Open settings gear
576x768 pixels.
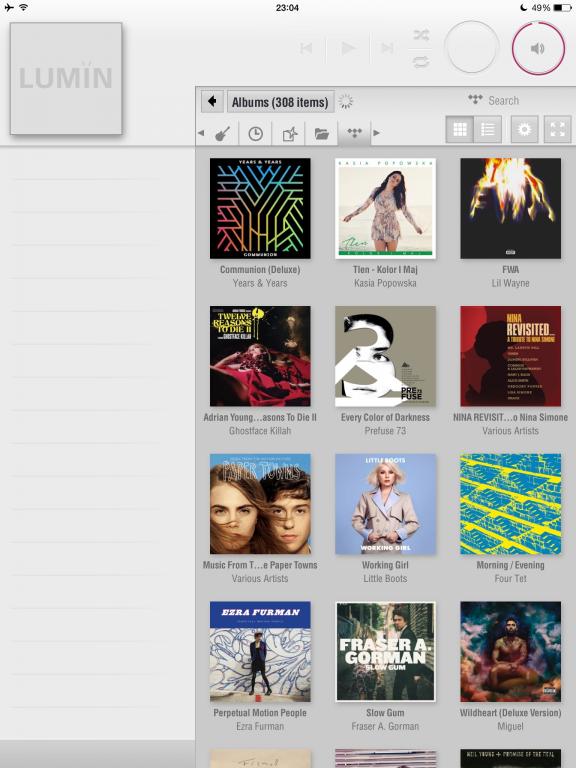(525, 129)
